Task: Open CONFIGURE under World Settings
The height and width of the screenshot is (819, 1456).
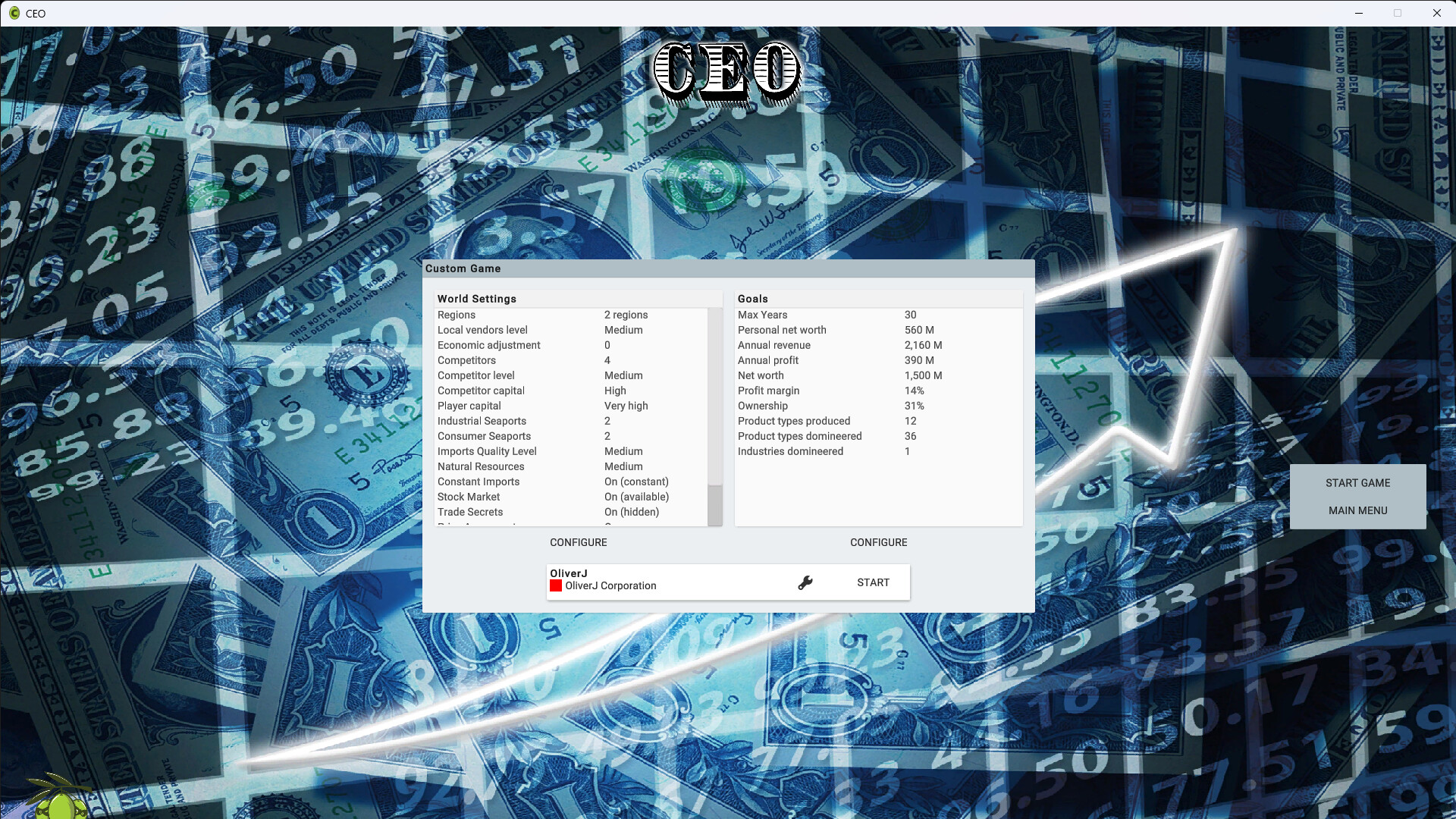Action: tap(578, 542)
